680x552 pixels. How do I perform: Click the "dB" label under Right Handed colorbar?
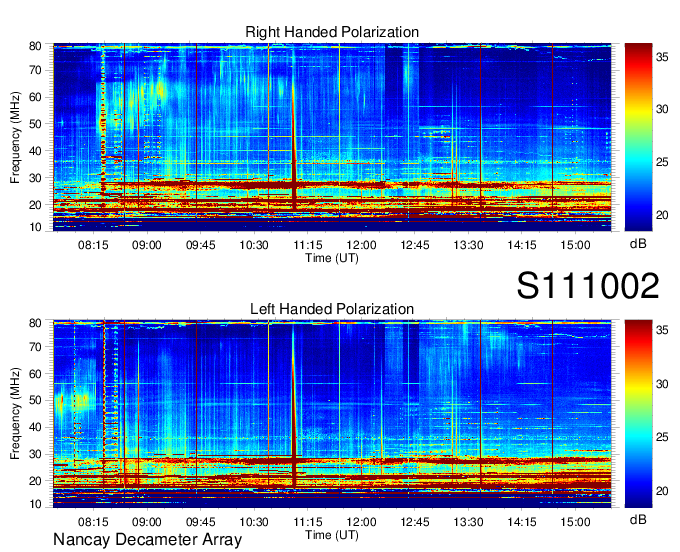click(638, 244)
